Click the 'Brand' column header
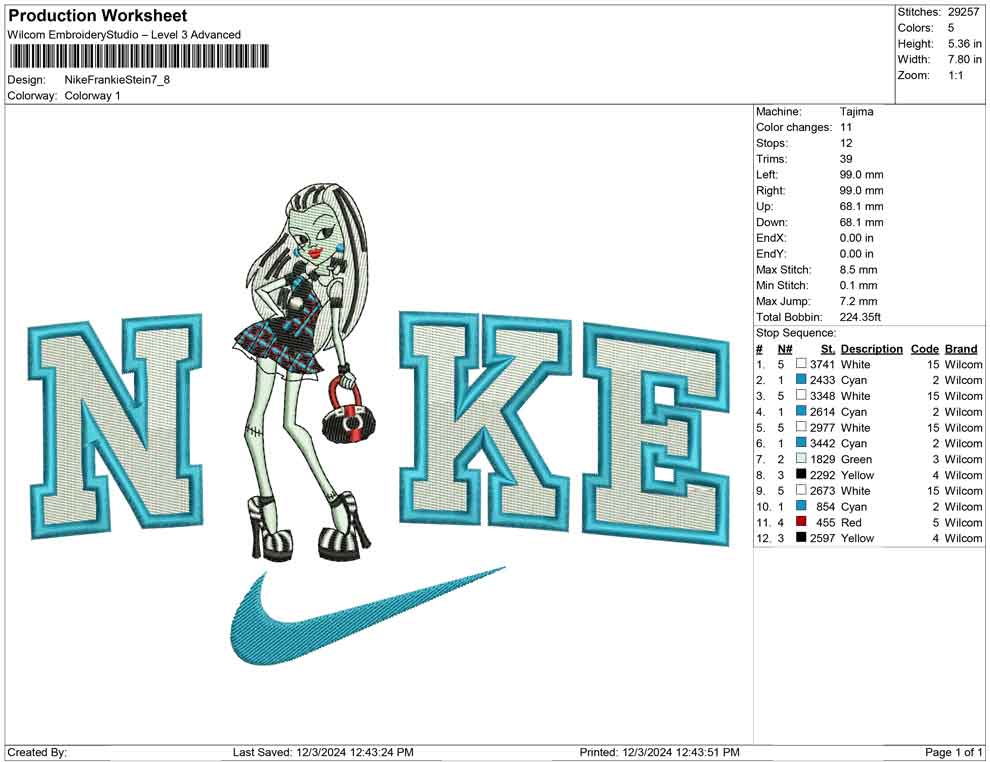This screenshot has height=762, width=990. tap(961, 349)
